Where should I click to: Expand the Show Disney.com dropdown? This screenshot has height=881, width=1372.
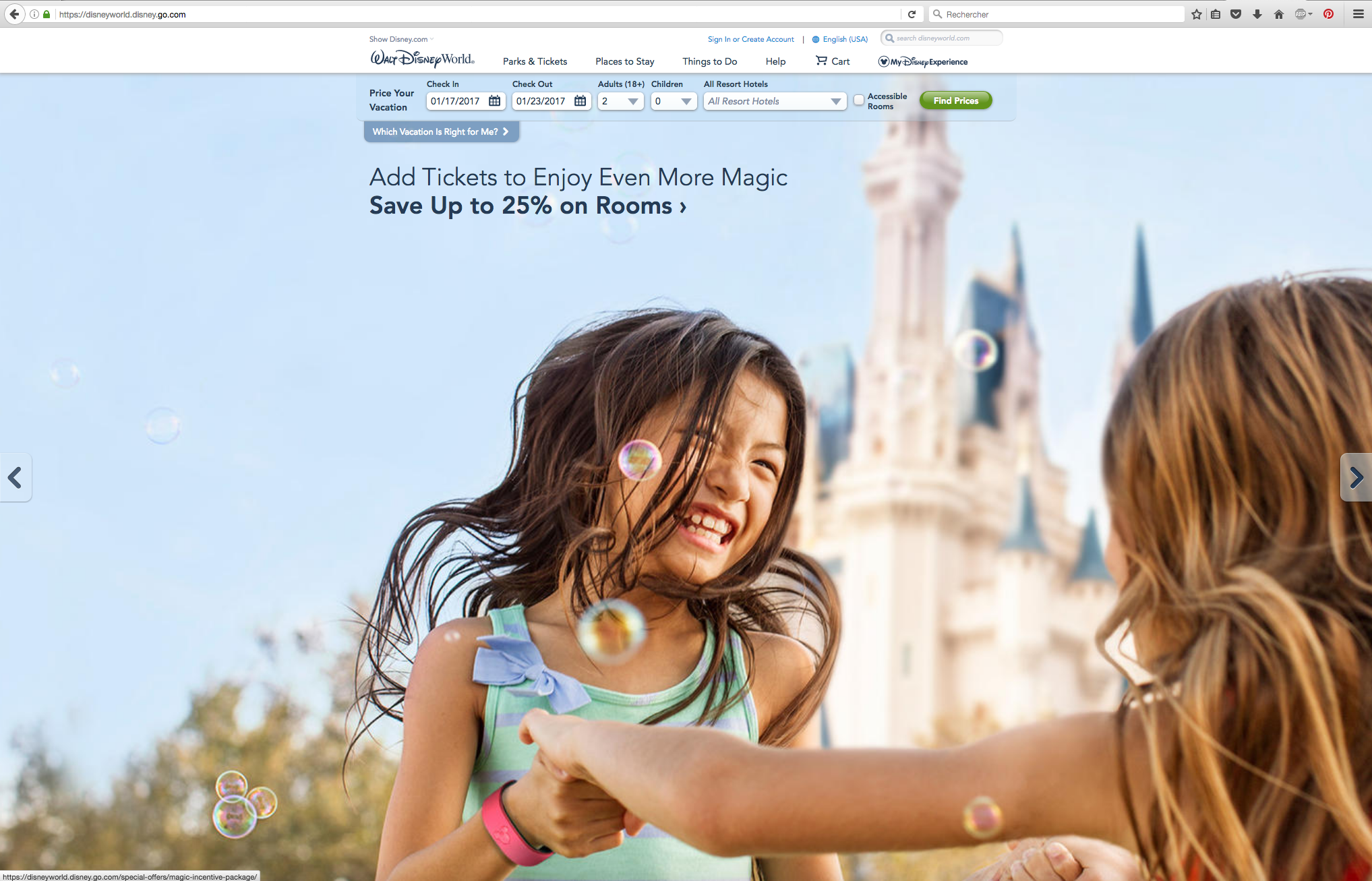[x=401, y=39]
